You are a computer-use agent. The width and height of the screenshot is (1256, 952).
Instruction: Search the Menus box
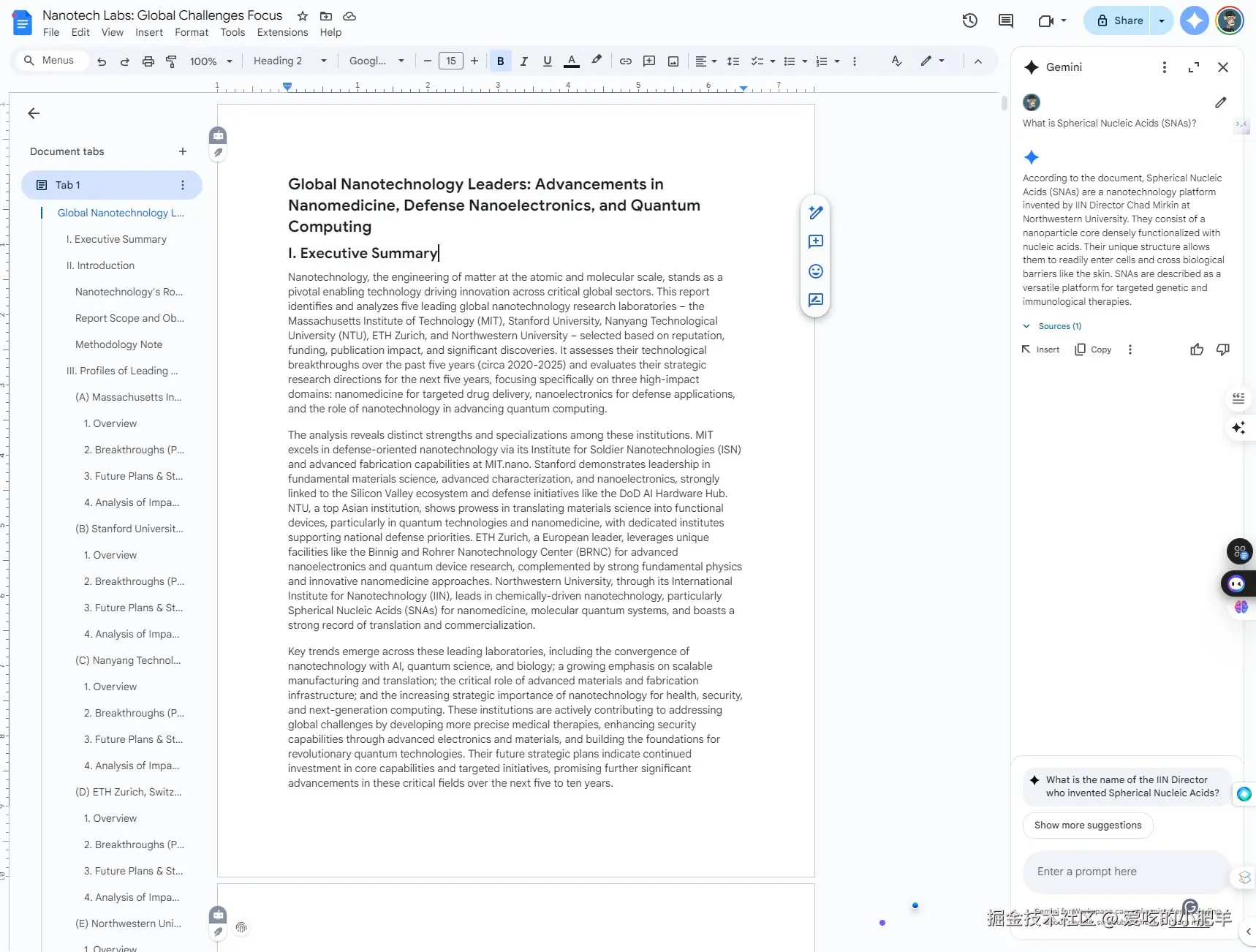coord(50,61)
